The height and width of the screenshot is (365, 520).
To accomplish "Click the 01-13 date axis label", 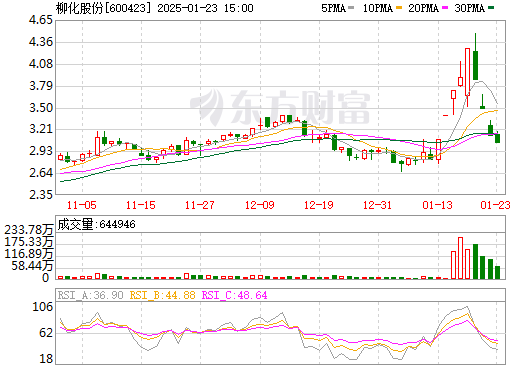I will pos(437,205).
